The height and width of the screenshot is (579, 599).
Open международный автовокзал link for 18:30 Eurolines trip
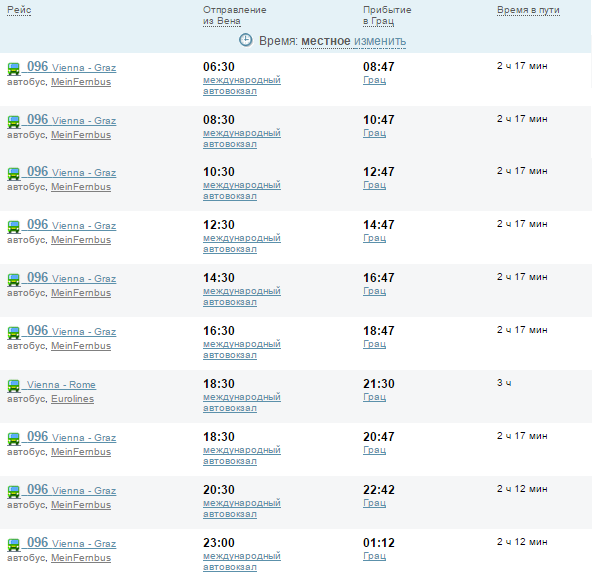pyautogui.click(x=242, y=403)
